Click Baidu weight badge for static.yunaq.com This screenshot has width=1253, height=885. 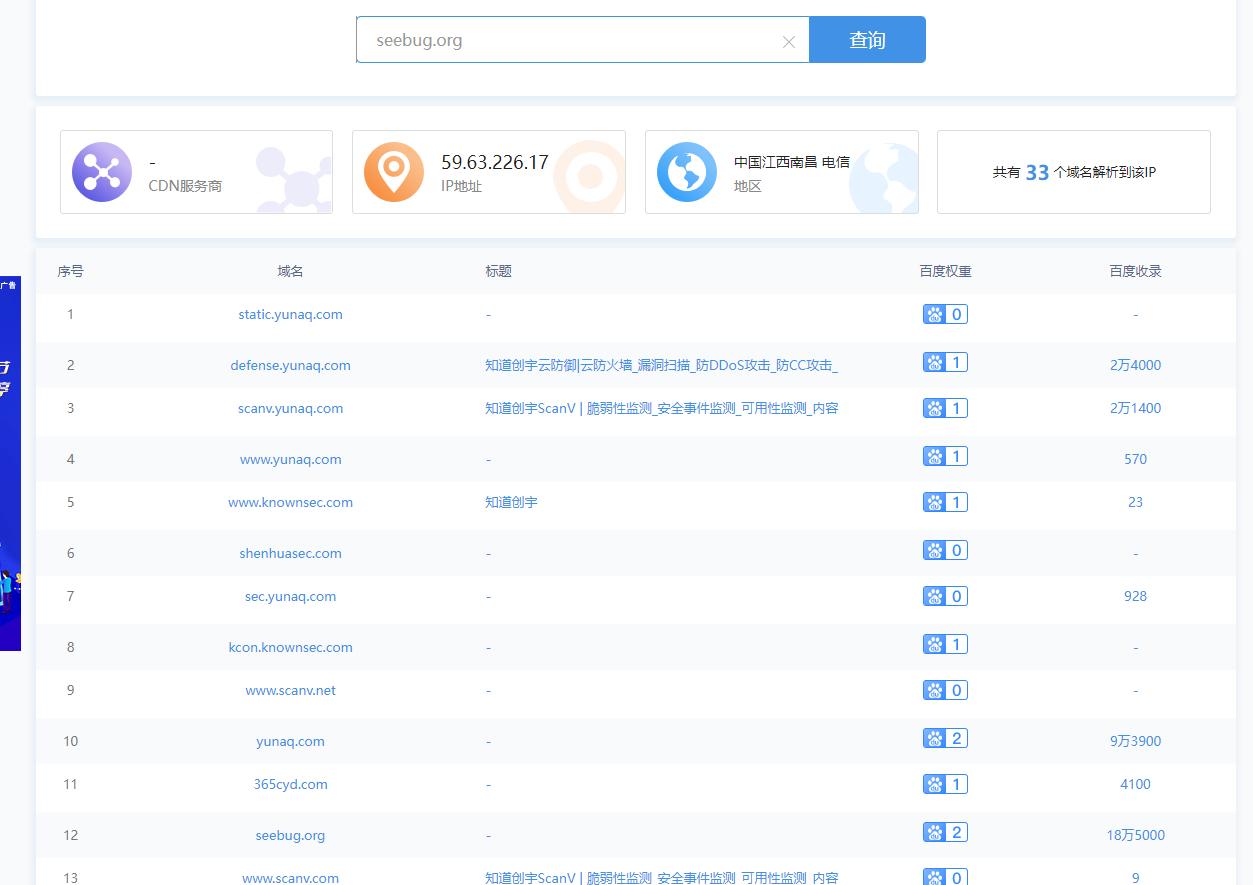945,314
